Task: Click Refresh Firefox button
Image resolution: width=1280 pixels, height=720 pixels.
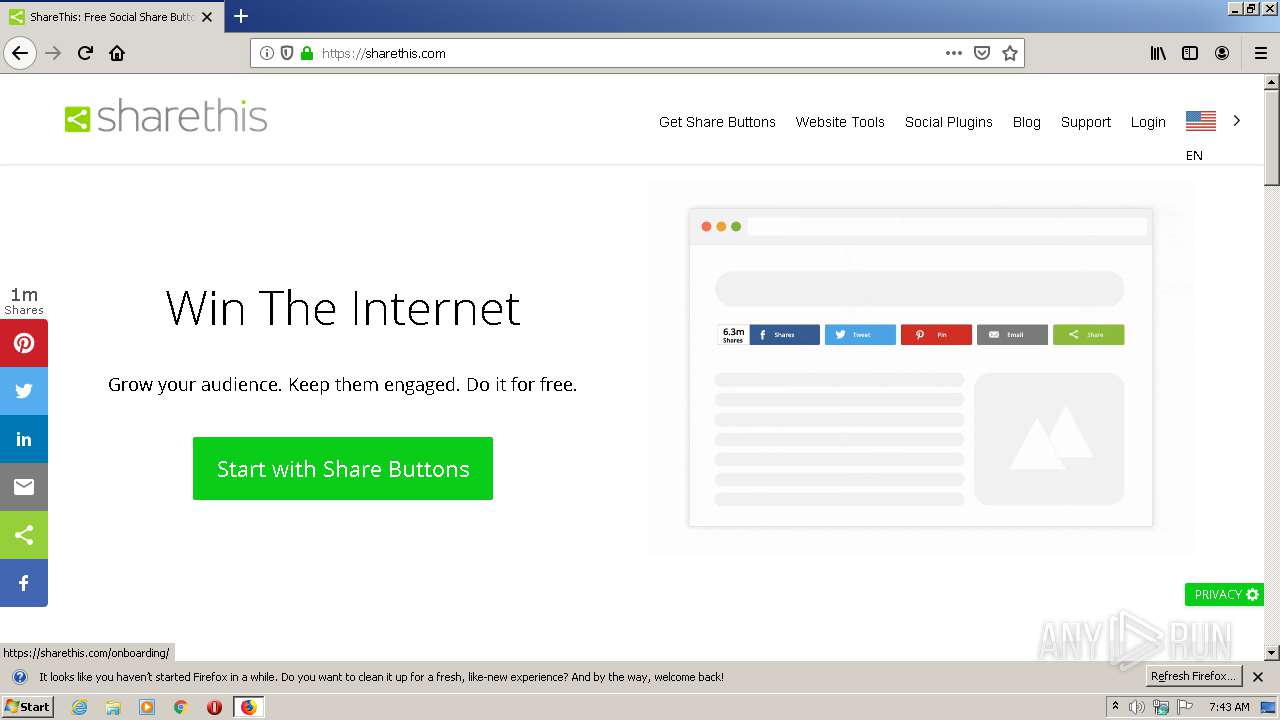Action: pyautogui.click(x=1194, y=676)
